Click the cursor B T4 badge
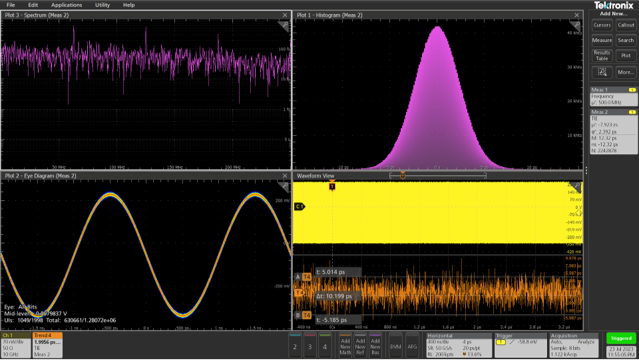Screen dimensions: 639x360 click(306, 315)
